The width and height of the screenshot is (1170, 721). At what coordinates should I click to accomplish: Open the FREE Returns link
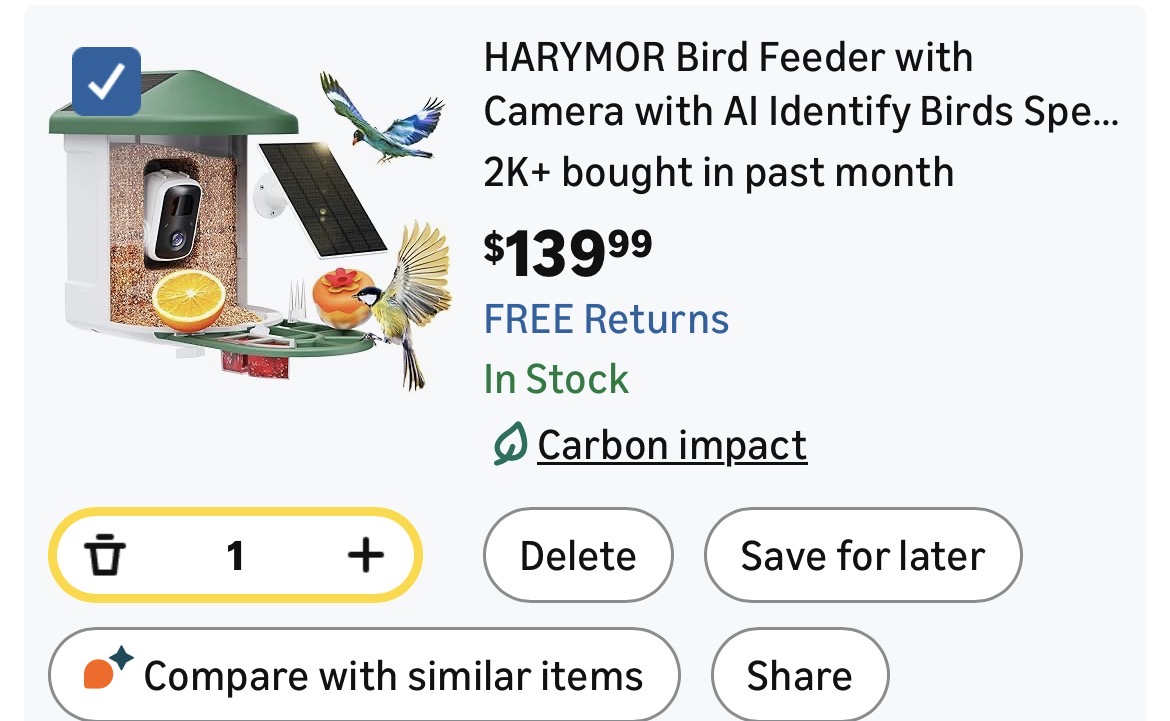pyautogui.click(x=606, y=319)
